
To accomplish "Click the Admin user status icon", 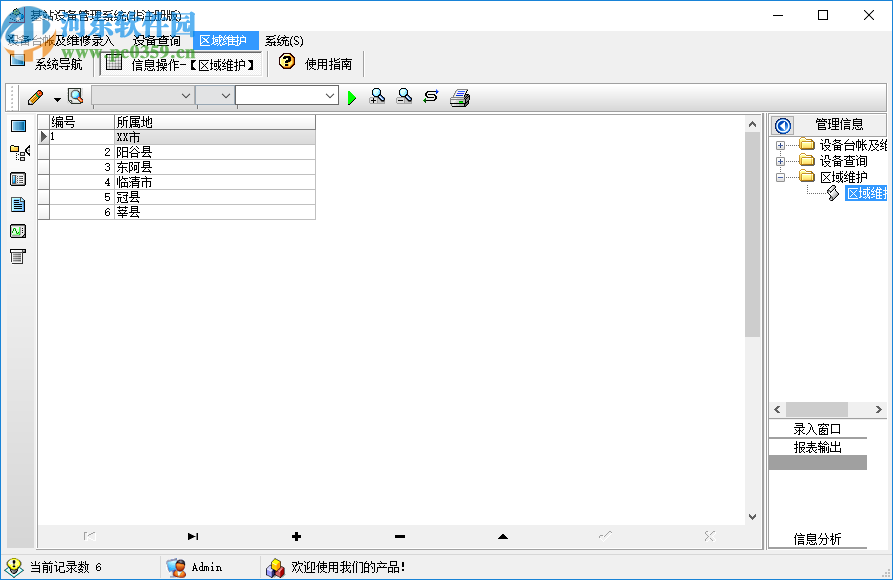I will click(x=176, y=567).
